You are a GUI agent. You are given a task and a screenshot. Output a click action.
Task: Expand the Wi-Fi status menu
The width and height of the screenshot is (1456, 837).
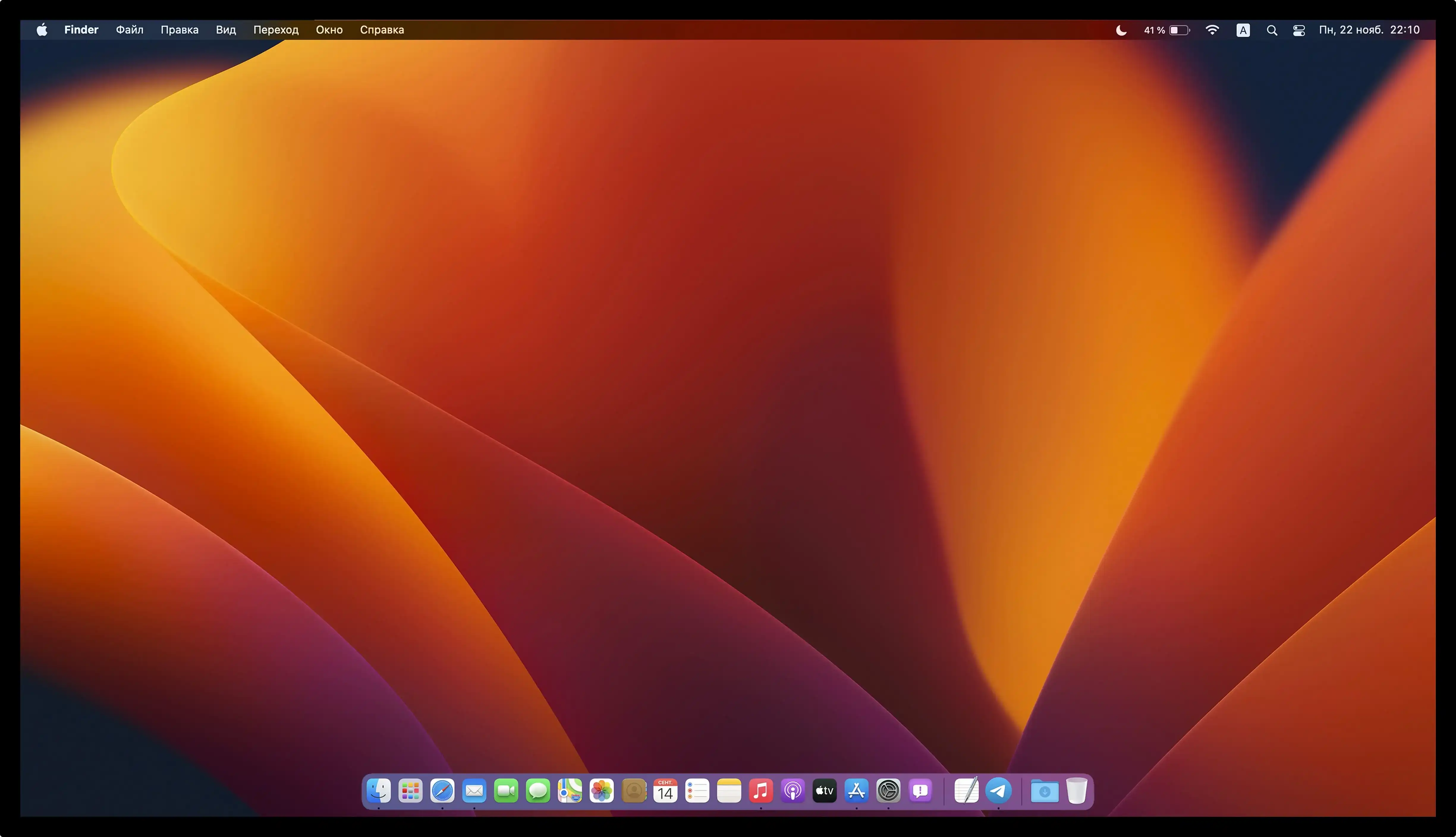pos(1212,30)
